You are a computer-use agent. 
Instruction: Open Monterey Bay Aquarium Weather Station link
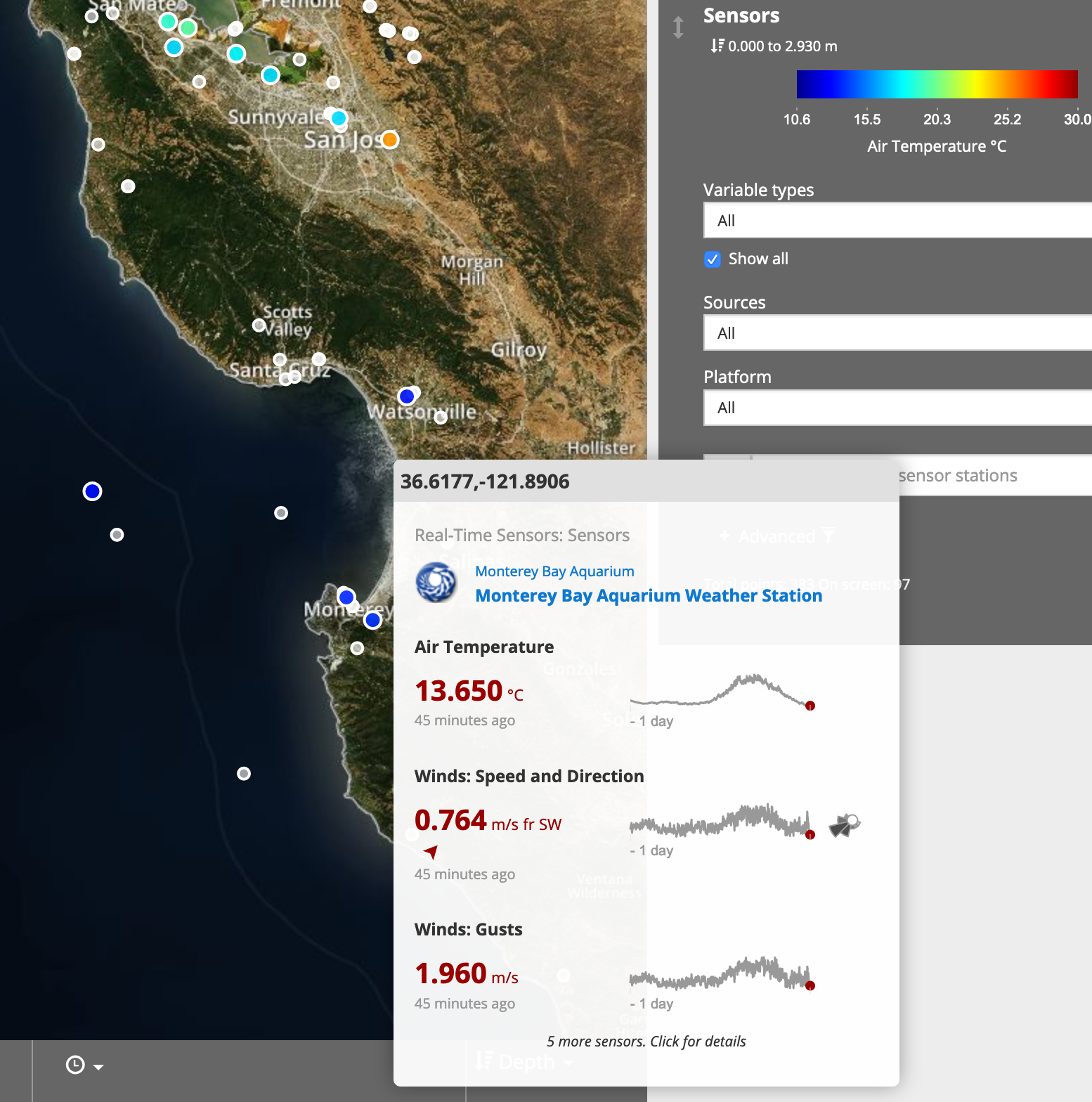649,596
